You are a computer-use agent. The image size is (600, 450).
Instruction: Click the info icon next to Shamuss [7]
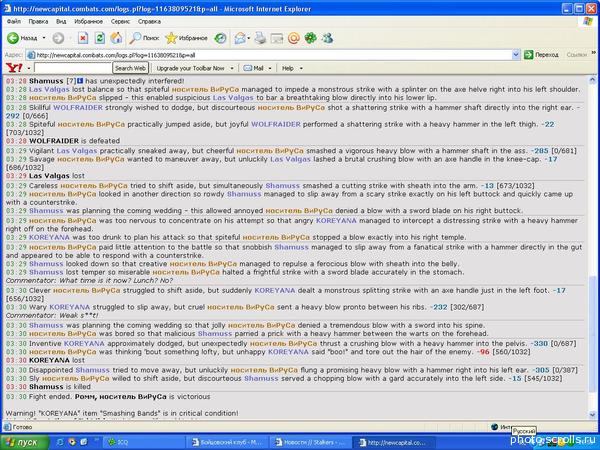pyautogui.click(x=80, y=81)
